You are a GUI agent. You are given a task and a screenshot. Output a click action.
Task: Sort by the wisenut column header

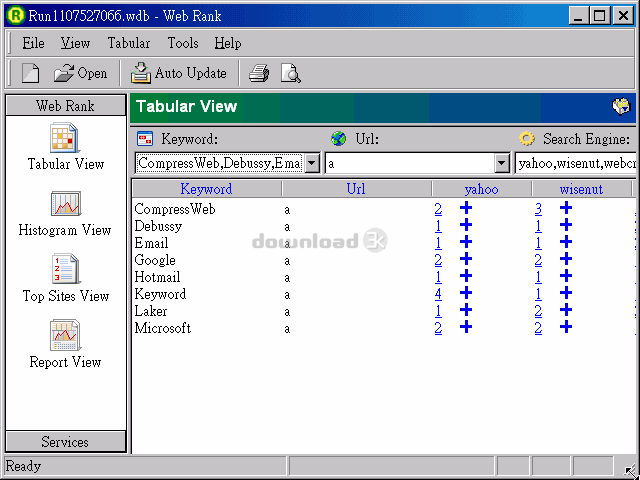[x=581, y=189]
